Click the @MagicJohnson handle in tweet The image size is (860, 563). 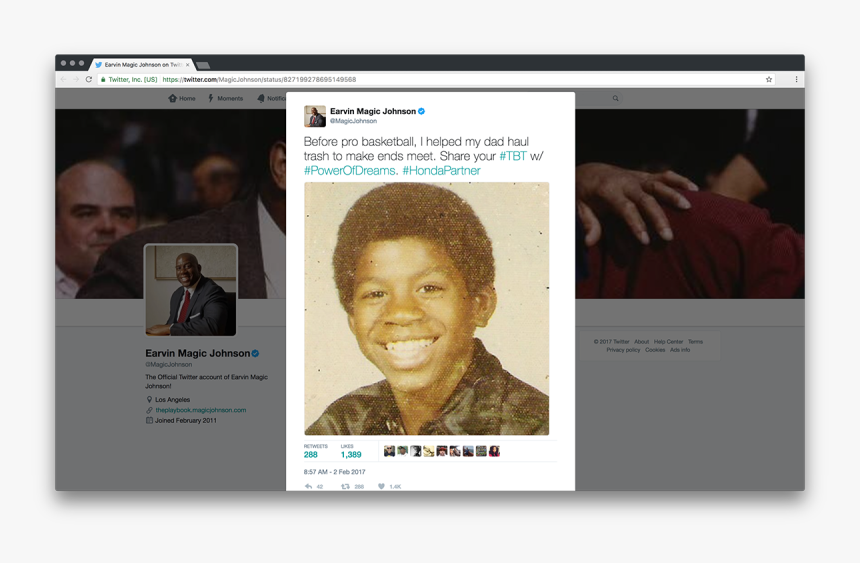[353, 121]
